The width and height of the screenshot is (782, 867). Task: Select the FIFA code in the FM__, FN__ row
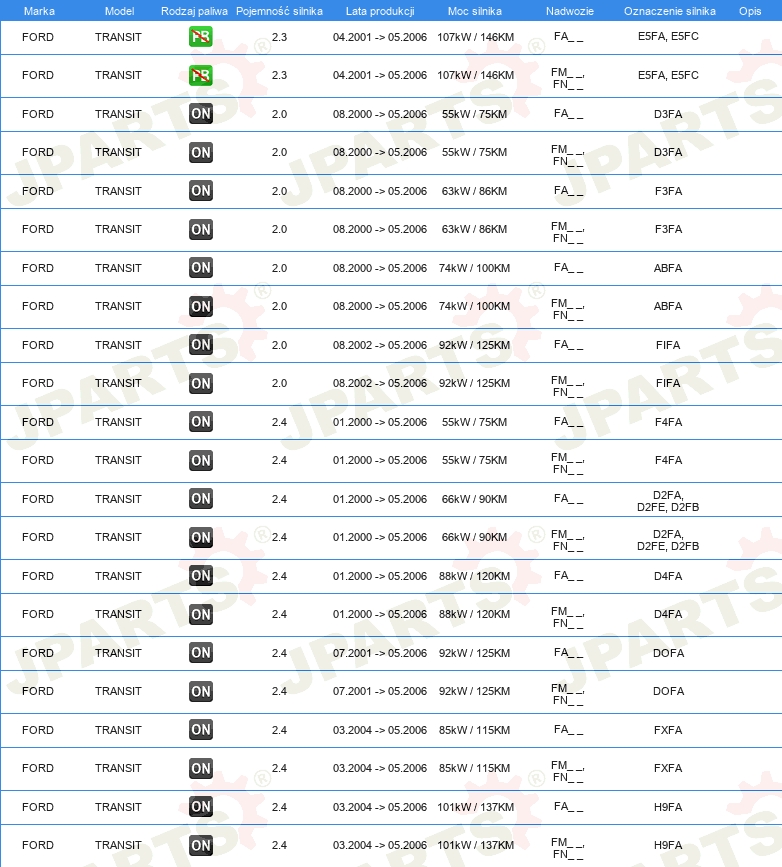[x=668, y=383]
